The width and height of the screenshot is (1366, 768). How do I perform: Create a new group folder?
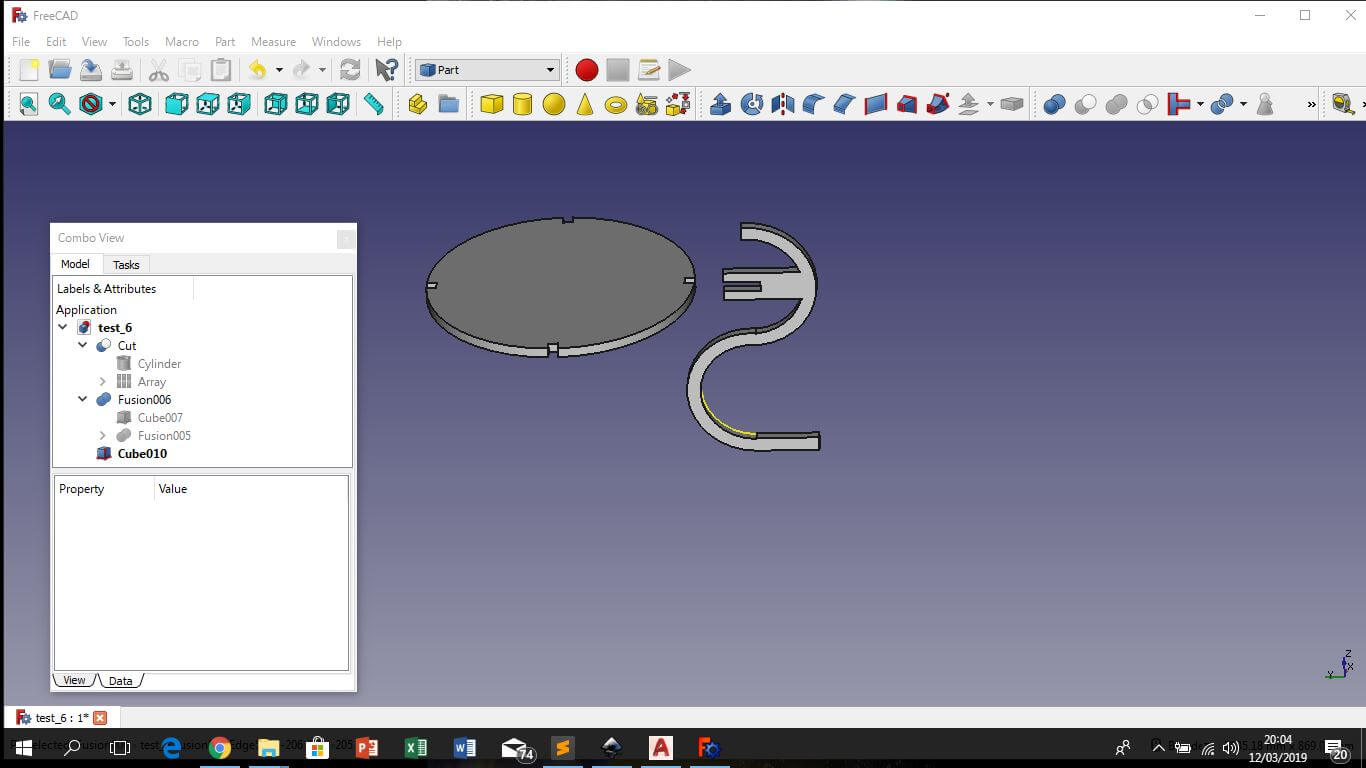pyautogui.click(x=449, y=104)
